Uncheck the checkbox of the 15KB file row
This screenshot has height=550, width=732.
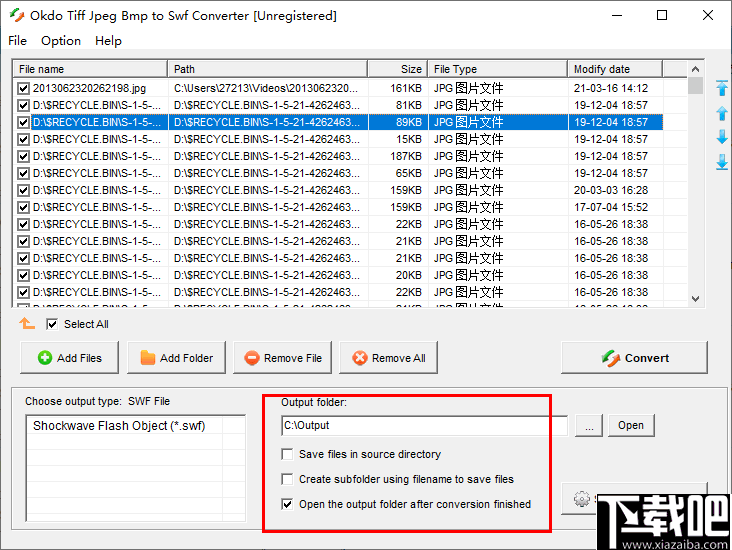(x=23, y=139)
